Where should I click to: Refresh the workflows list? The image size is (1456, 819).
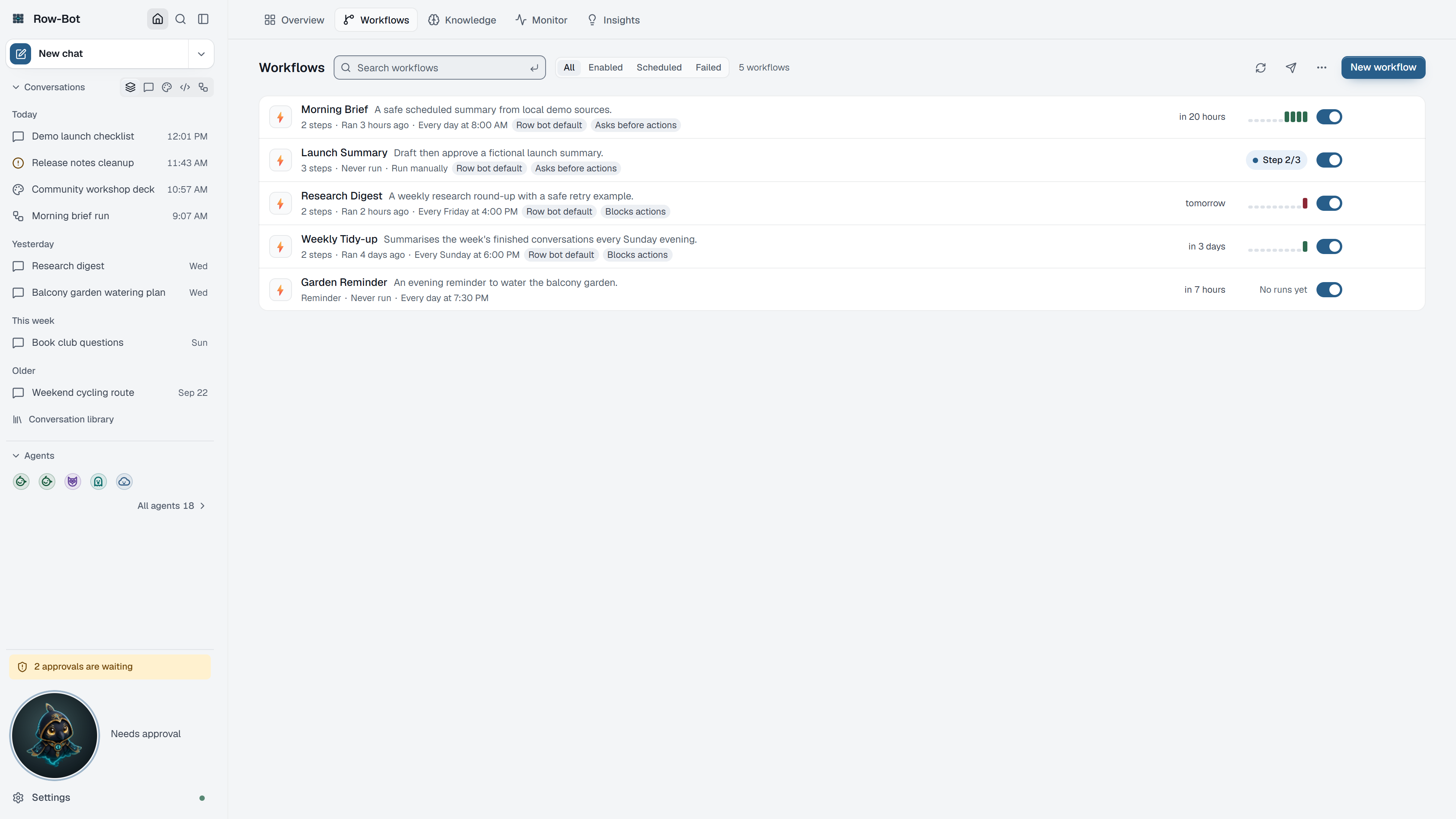tap(1260, 67)
